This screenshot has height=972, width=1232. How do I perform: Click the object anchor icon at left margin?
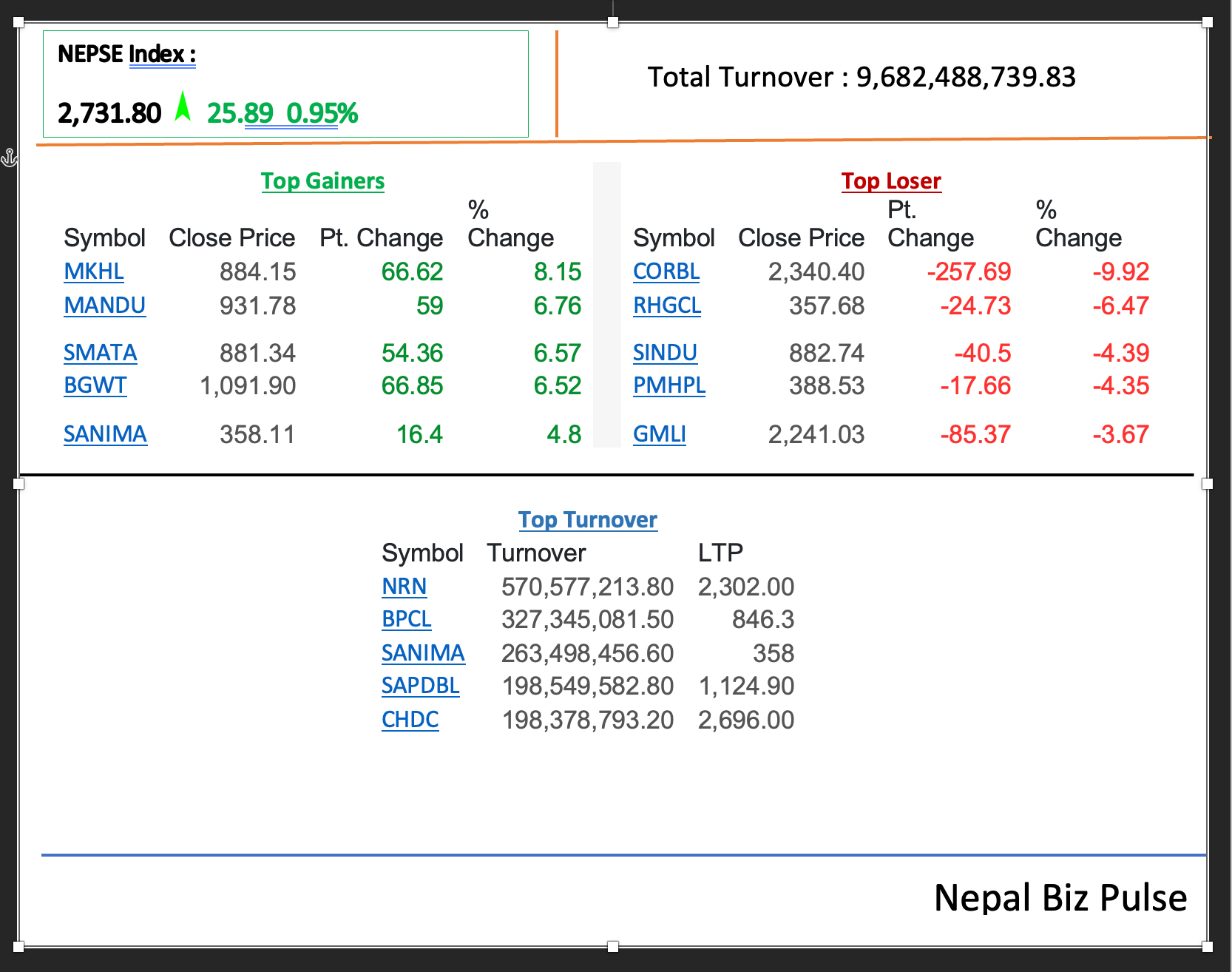click(x=9, y=157)
